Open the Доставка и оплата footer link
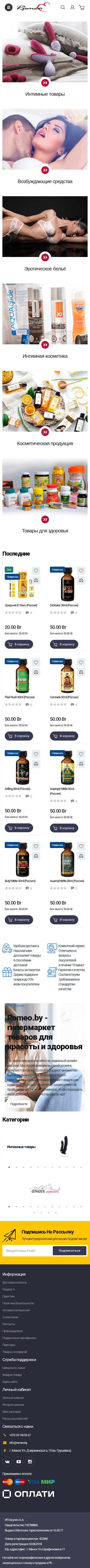This screenshot has height=1568, width=90. [x=15, y=1282]
